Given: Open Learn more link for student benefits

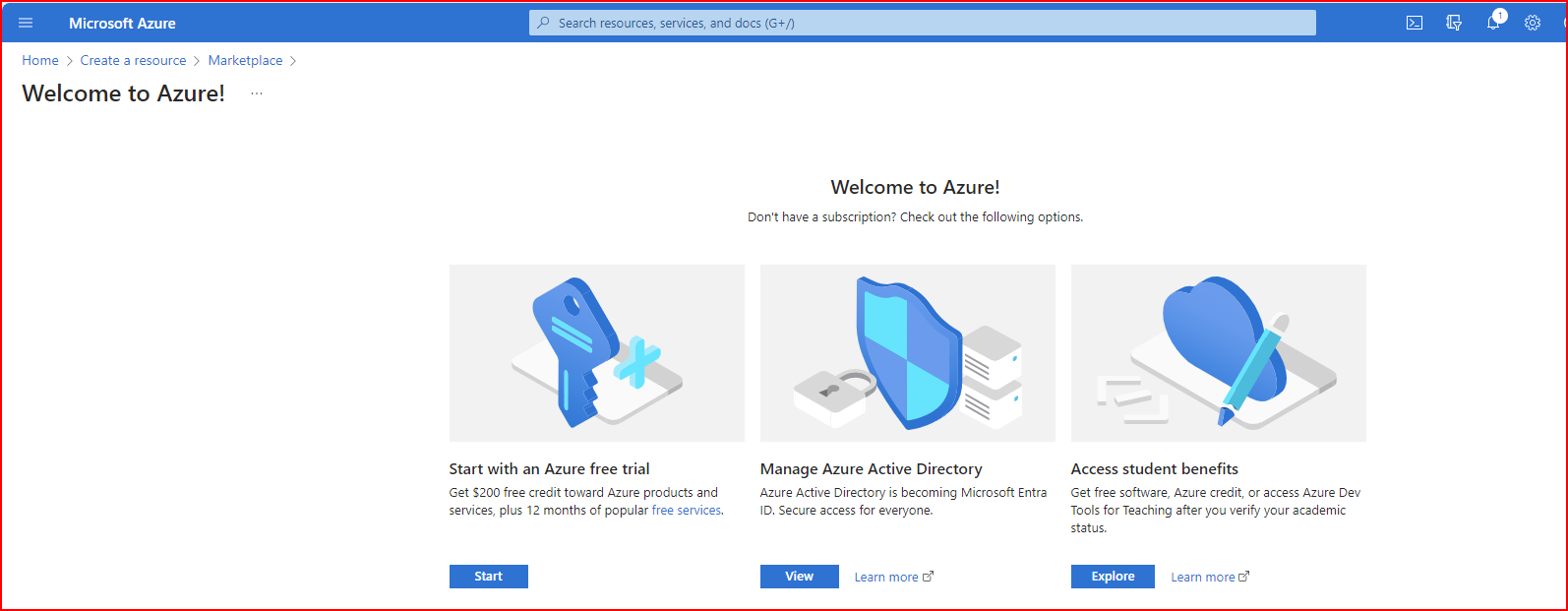Looking at the screenshot, I should (x=1202, y=578).
